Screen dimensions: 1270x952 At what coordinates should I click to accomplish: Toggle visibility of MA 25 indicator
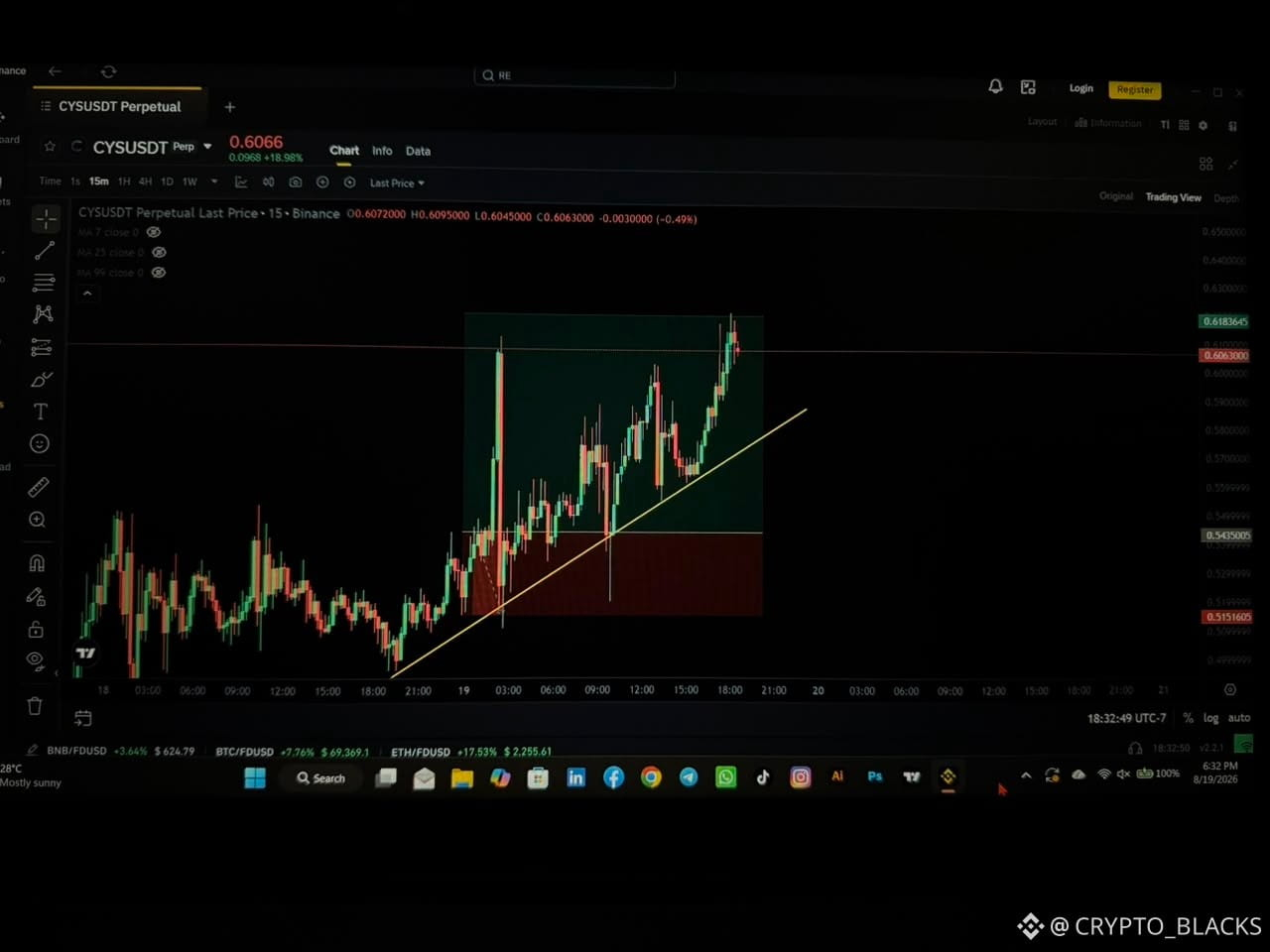point(159,252)
